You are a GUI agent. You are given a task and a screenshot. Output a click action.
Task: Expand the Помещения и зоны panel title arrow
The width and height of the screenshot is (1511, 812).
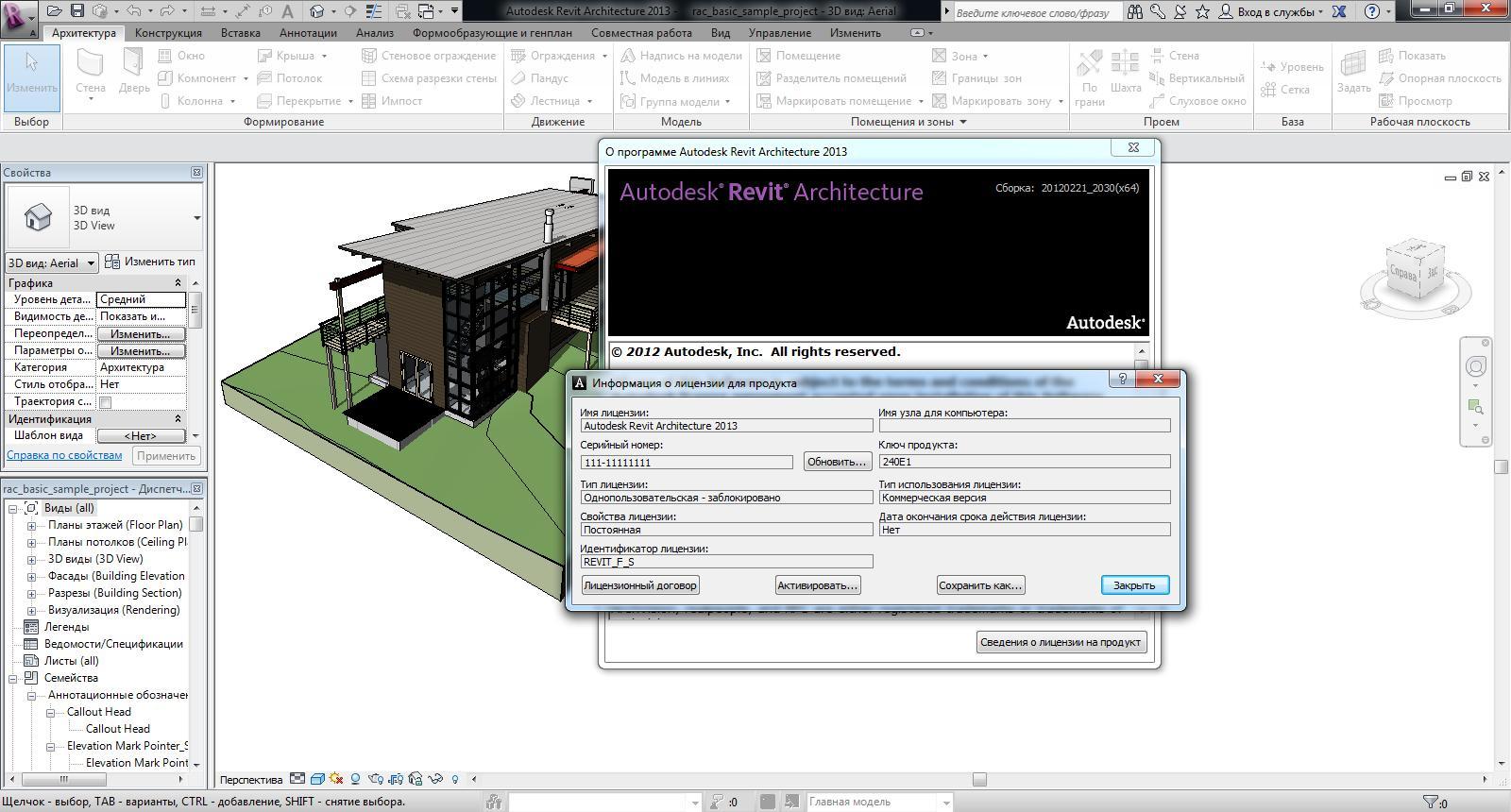pos(963,122)
